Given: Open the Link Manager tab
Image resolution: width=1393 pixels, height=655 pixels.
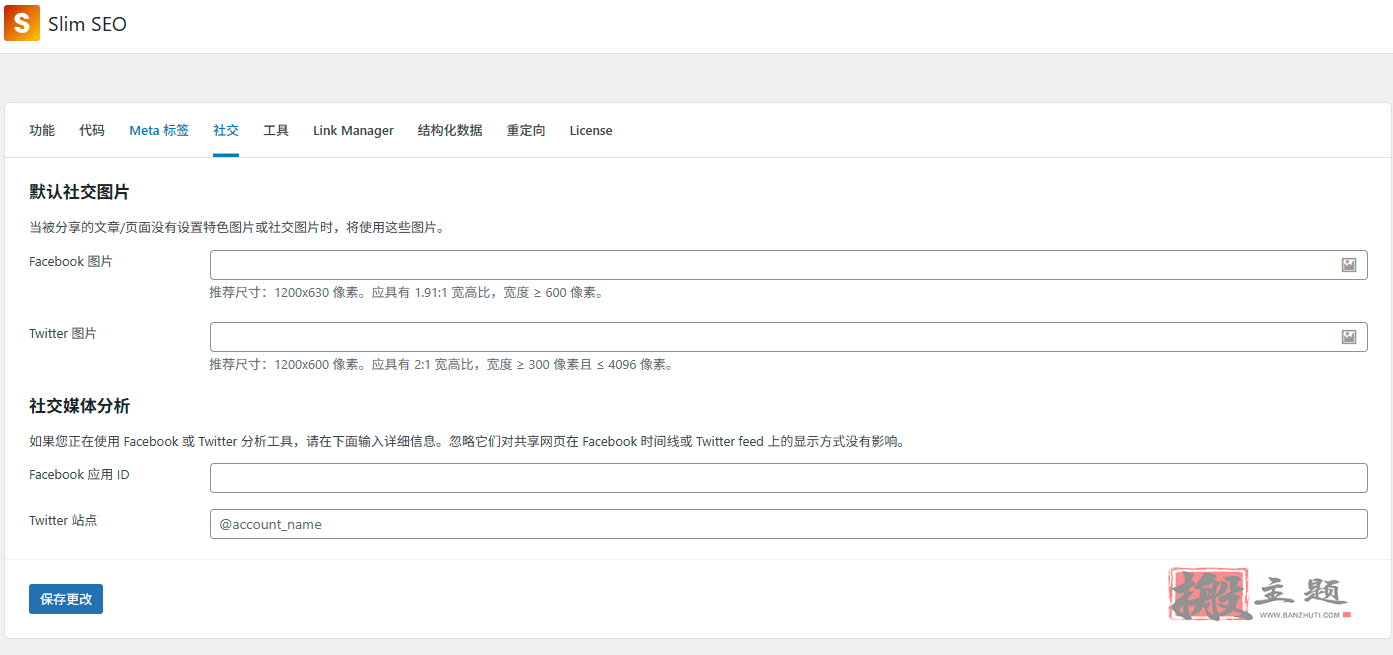Looking at the screenshot, I should pyautogui.click(x=353, y=131).
